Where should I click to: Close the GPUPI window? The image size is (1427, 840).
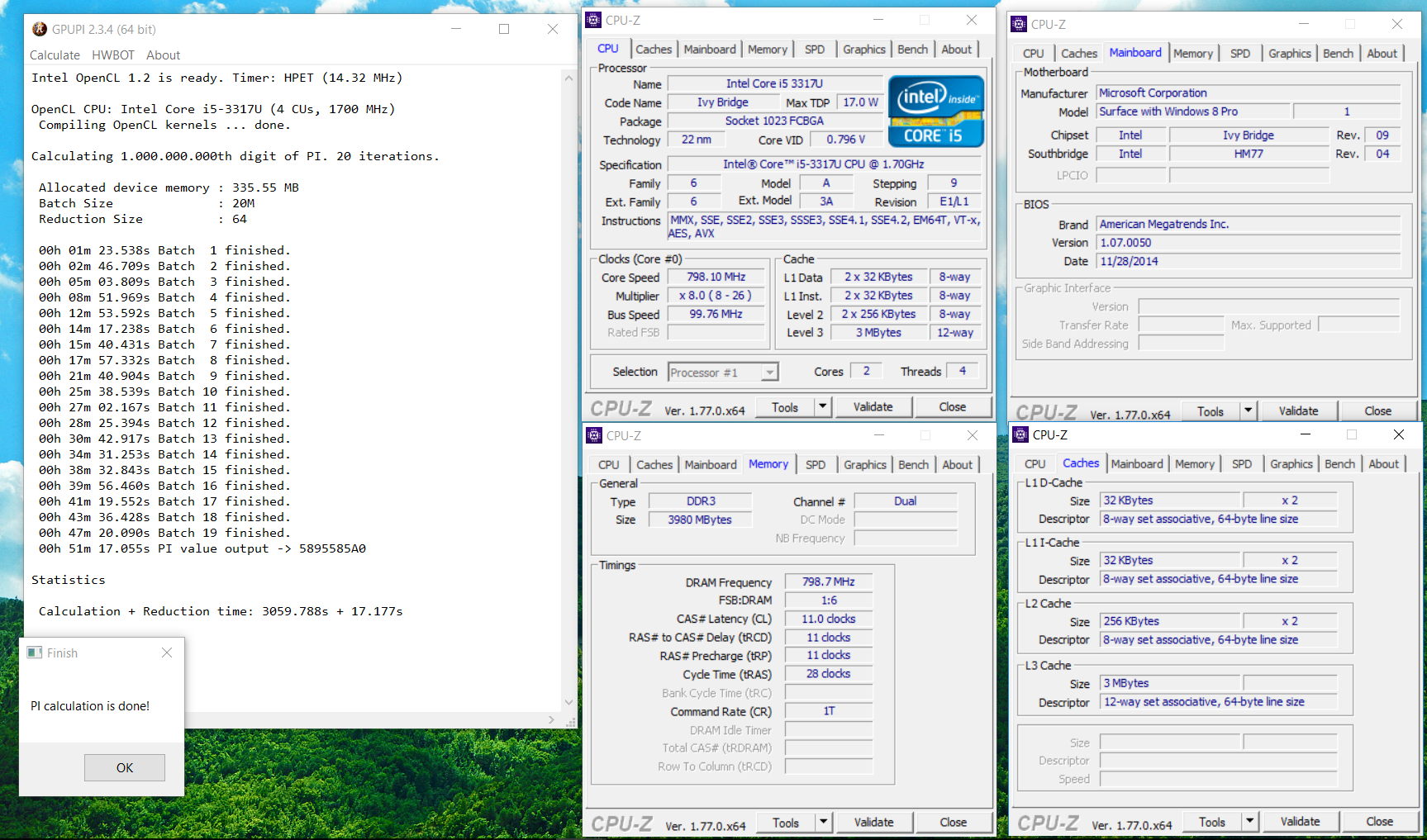[553, 29]
